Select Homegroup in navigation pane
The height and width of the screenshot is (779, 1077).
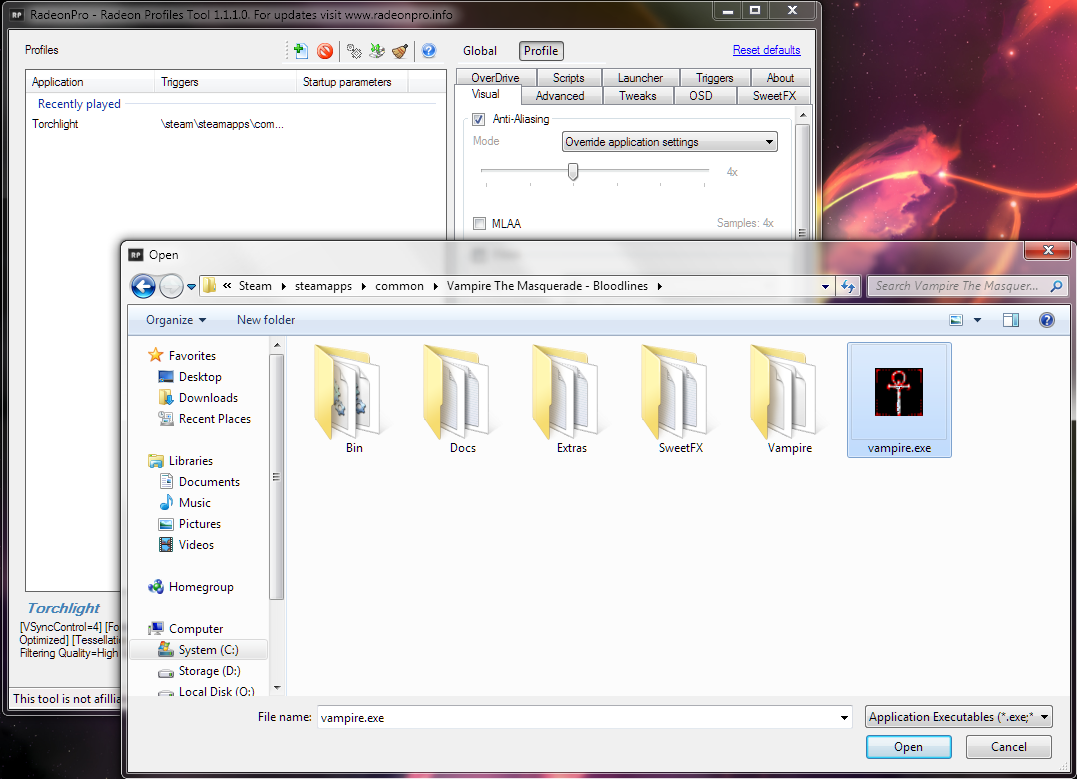(x=201, y=587)
